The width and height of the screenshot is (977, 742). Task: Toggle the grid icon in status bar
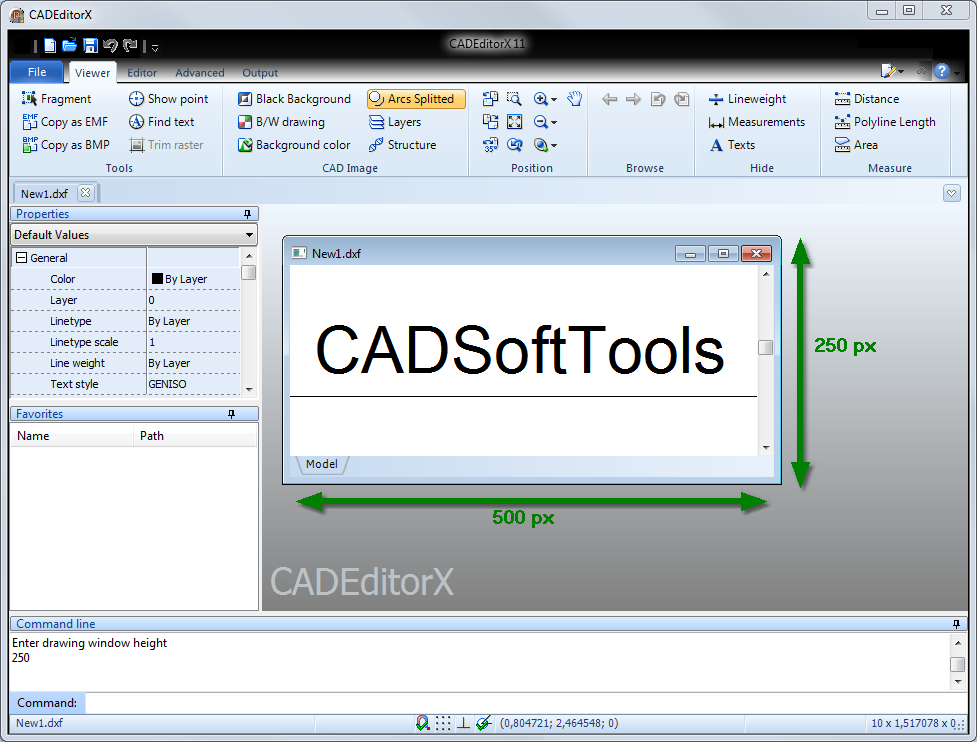click(443, 723)
